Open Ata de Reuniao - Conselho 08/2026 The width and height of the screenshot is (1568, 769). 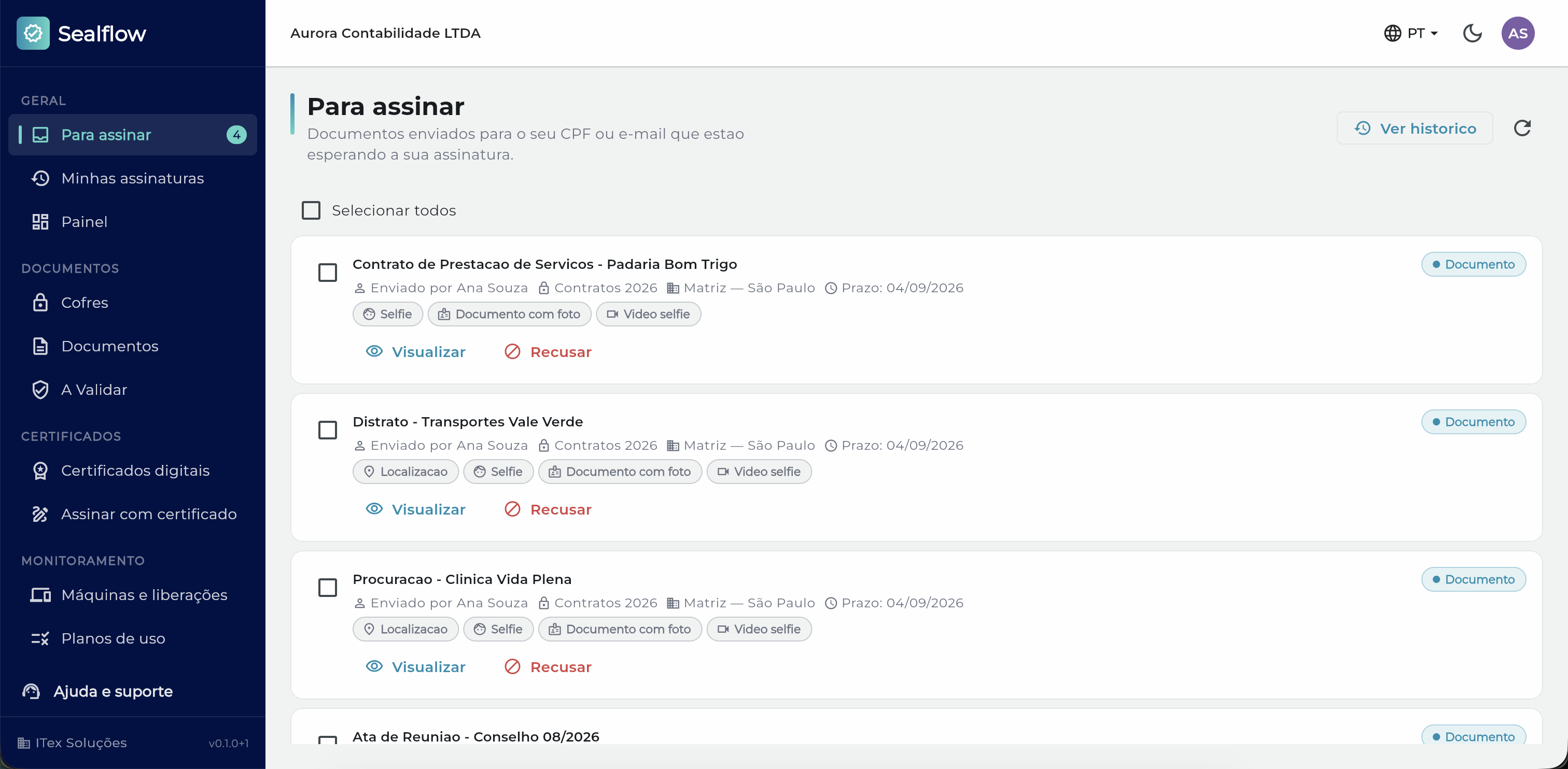click(x=475, y=737)
